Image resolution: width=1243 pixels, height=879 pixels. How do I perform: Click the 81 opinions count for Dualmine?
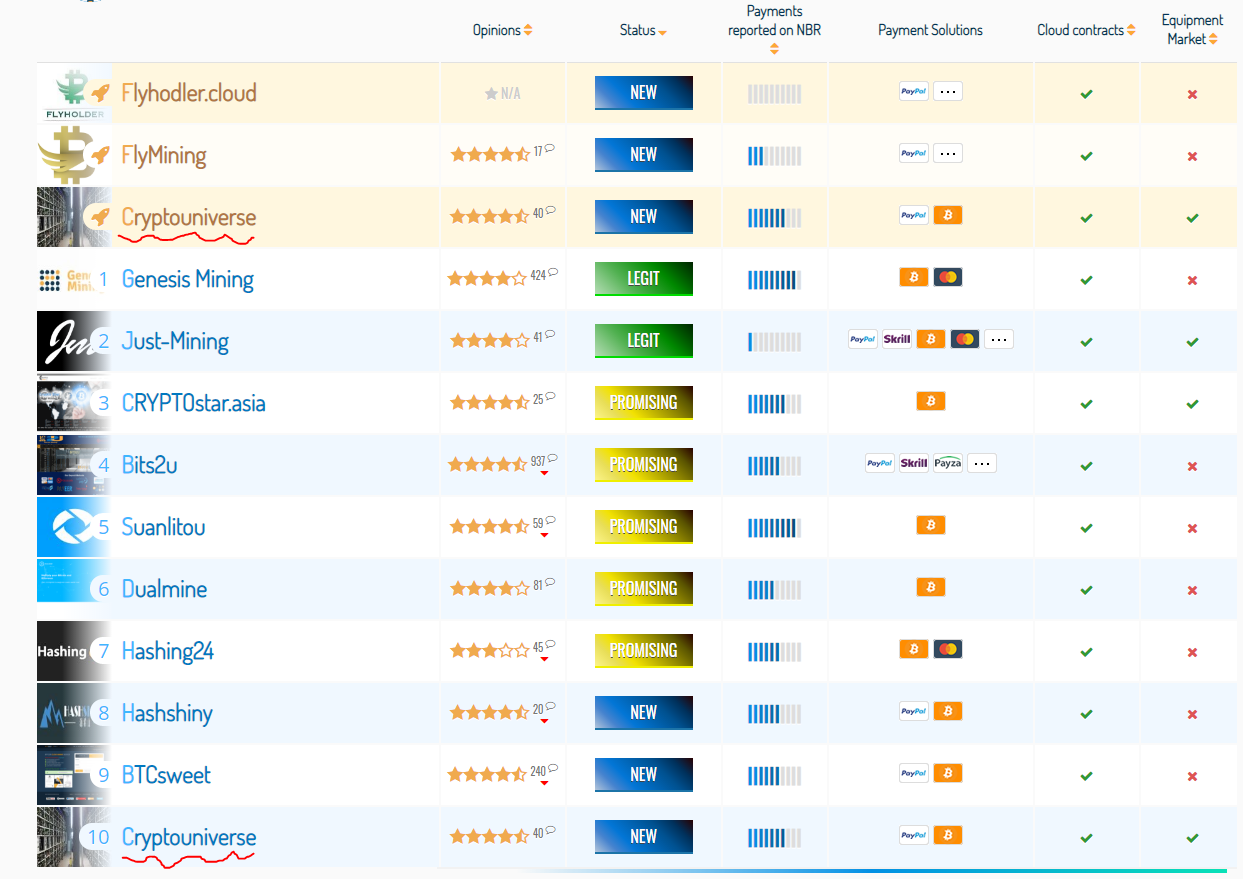[x=538, y=585]
